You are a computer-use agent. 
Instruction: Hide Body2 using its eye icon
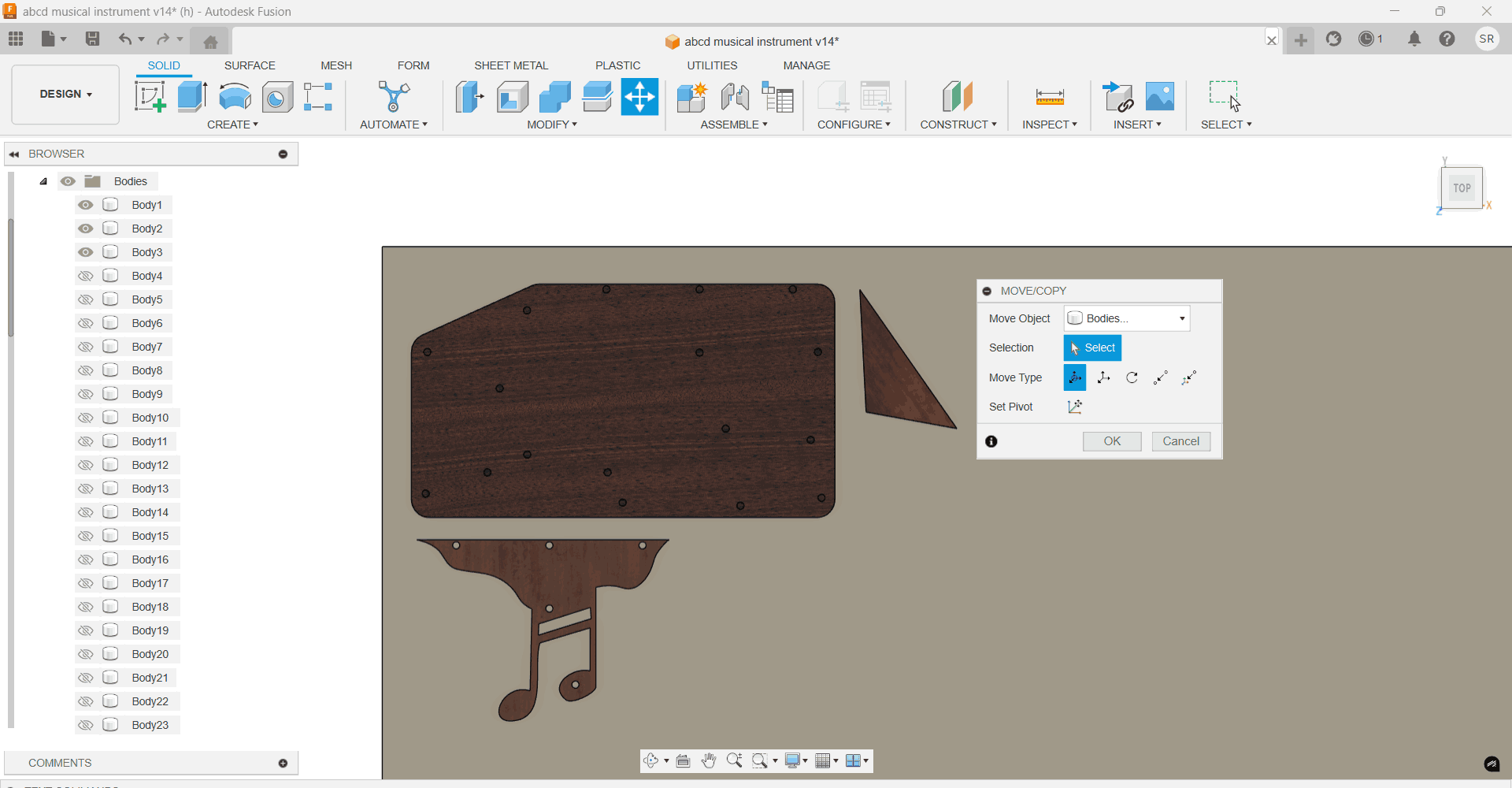tap(85, 229)
